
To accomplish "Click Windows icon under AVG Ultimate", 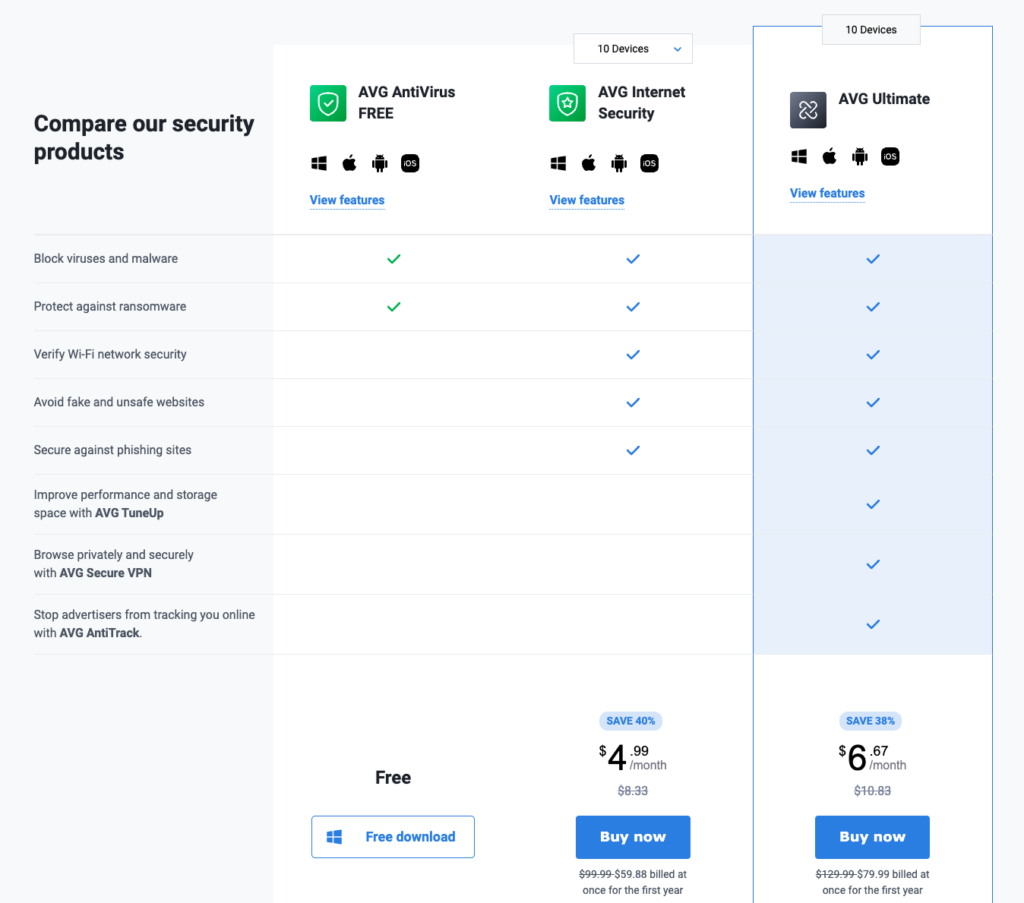I will click(799, 157).
